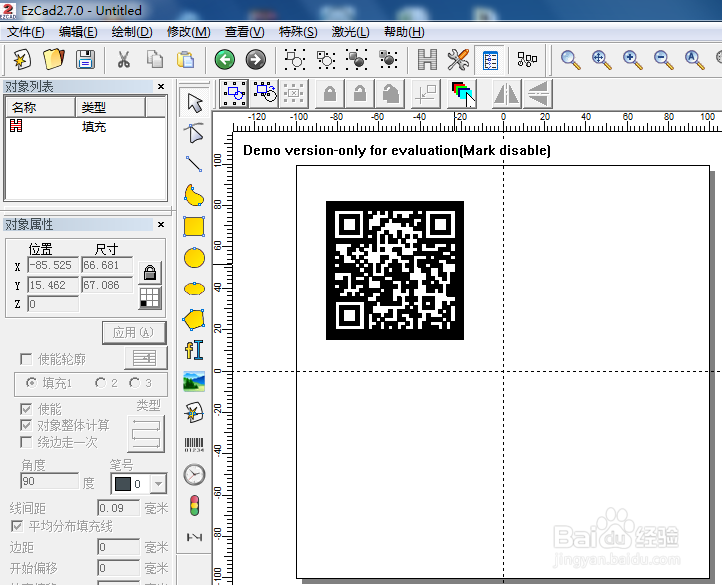Select the bitmap image tool
The width and height of the screenshot is (722, 585).
point(194,381)
